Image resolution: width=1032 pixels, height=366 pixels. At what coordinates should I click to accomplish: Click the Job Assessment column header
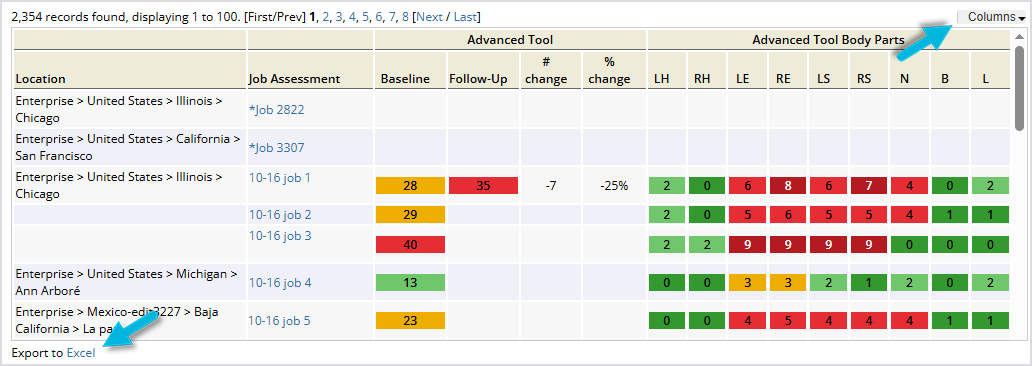click(294, 79)
